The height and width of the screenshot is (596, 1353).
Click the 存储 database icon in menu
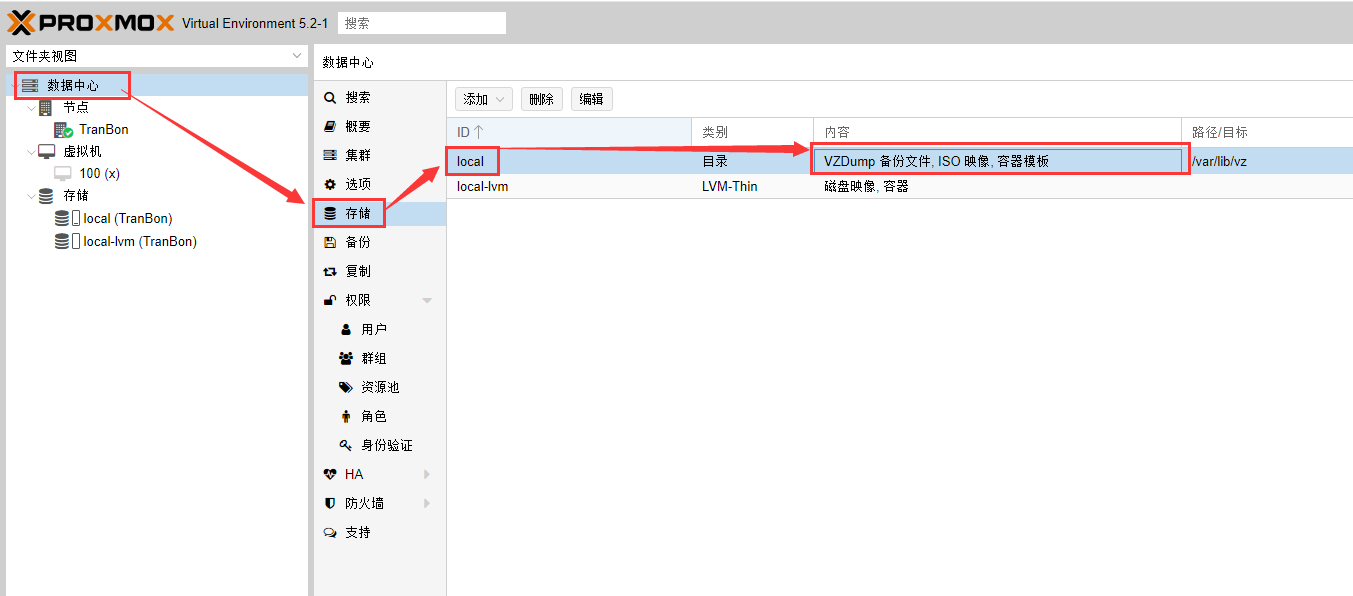[x=330, y=213]
